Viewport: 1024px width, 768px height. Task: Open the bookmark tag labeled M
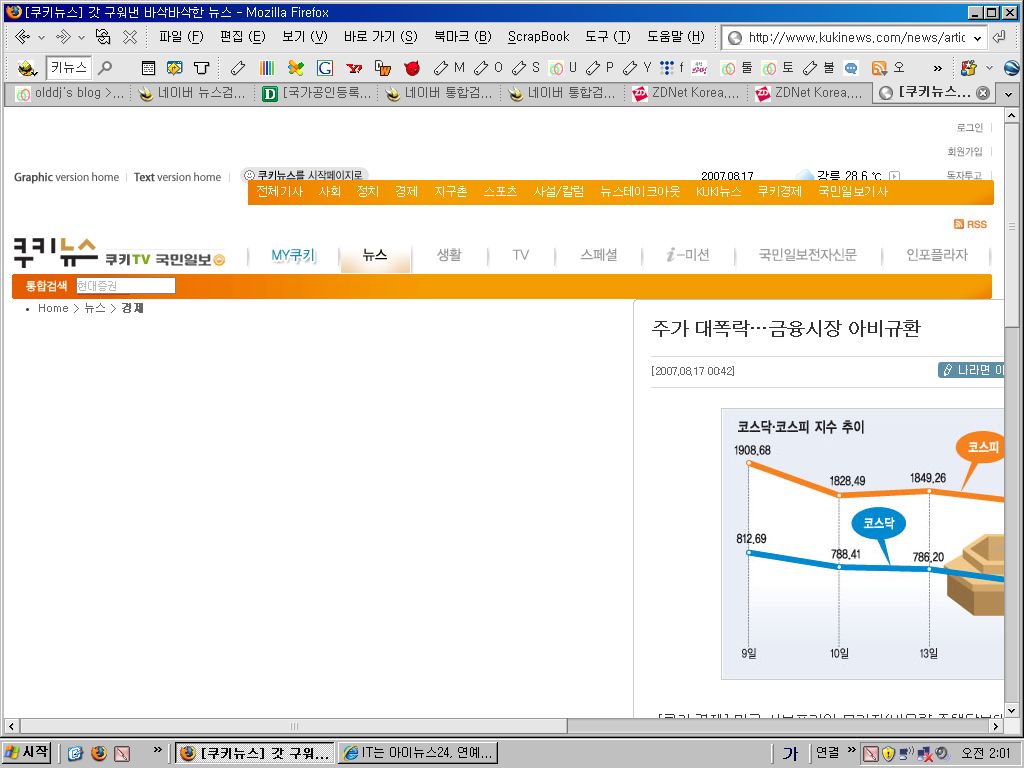pyautogui.click(x=449, y=67)
